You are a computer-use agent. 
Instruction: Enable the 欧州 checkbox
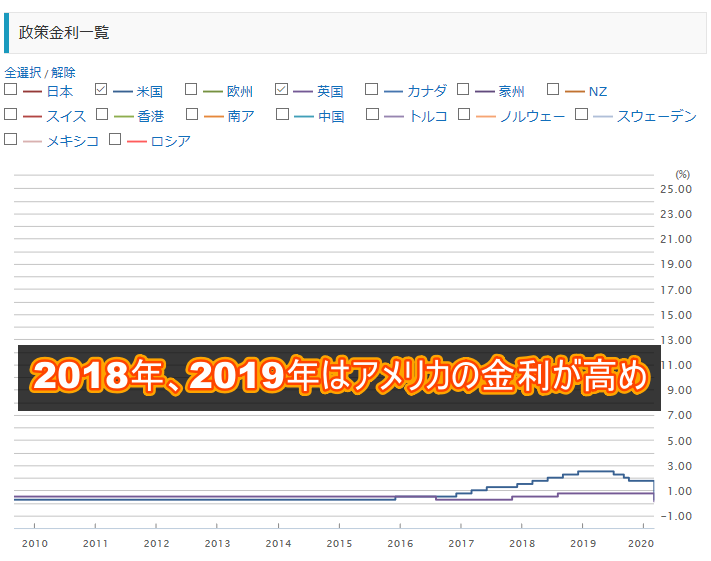[191, 89]
